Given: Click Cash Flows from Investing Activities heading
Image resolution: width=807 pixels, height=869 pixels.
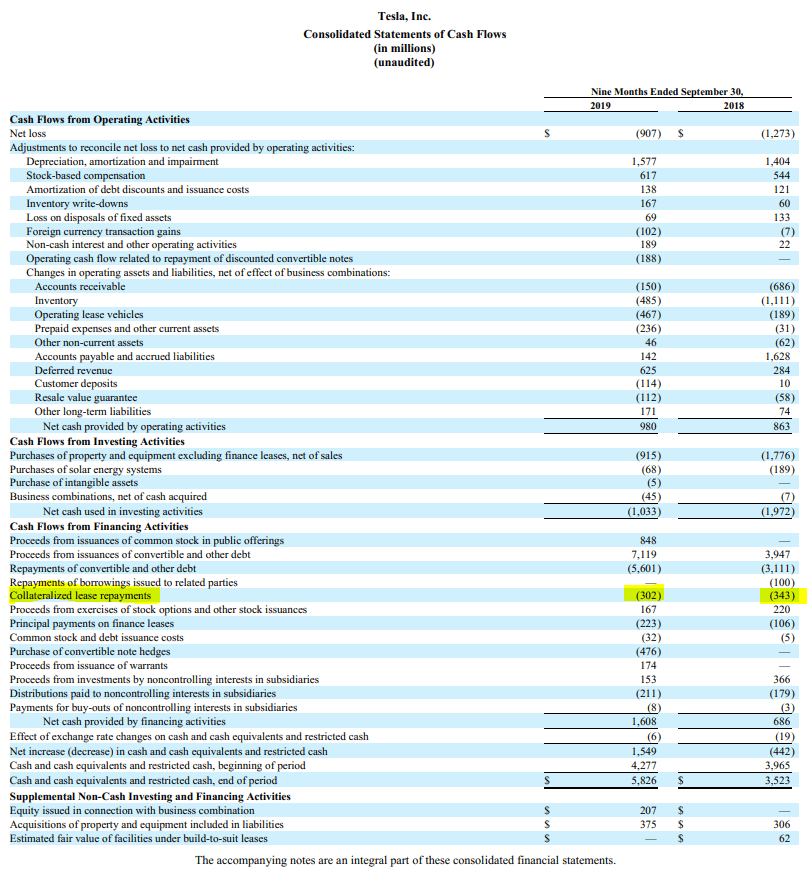Looking at the screenshot, I should pyautogui.click(x=97, y=441).
